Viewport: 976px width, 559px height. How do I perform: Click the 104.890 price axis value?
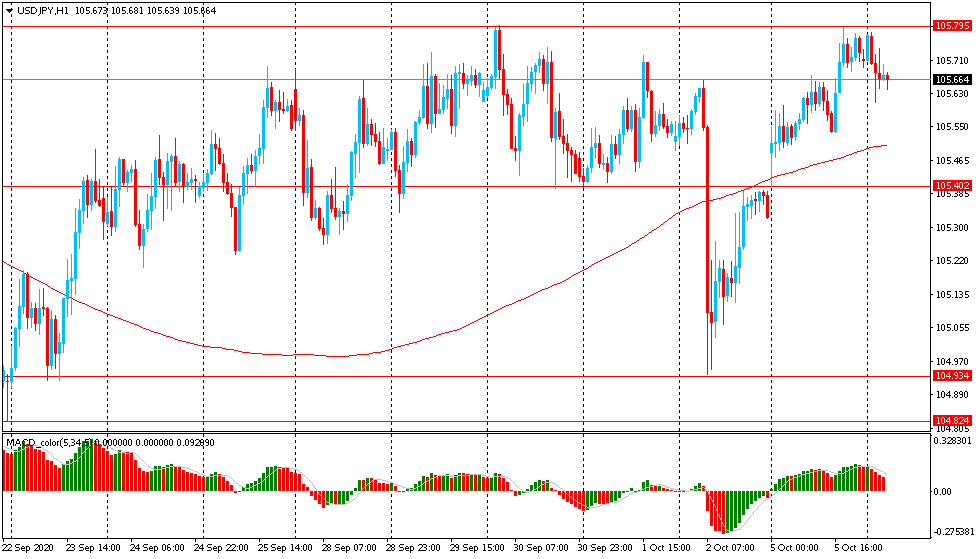coord(952,394)
